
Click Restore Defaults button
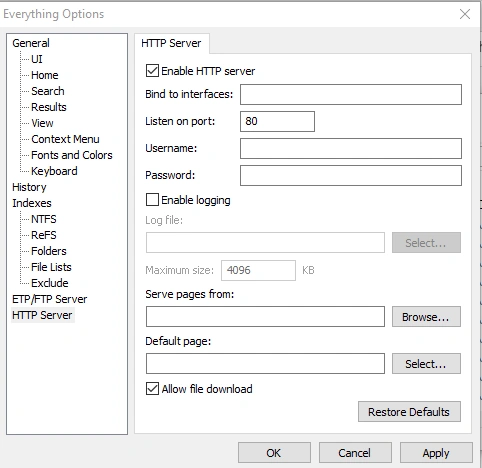(409, 412)
